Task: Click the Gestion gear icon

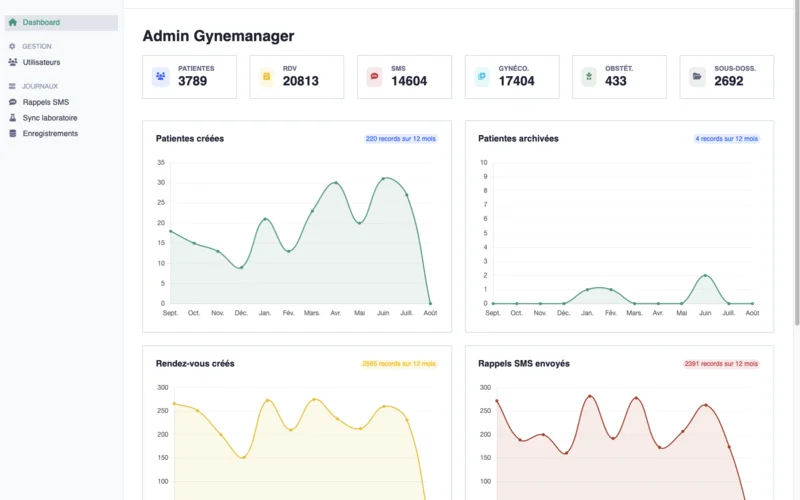Action: (x=12, y=46)
